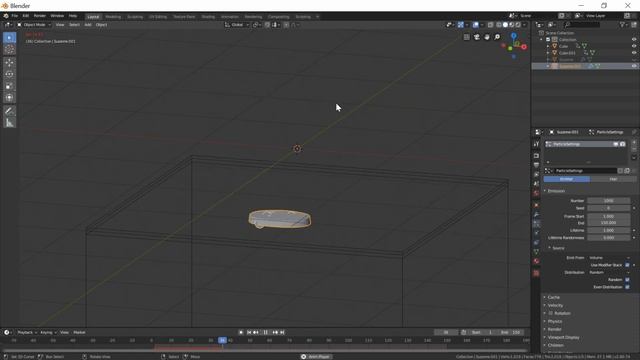
Task: Open the viewport Add menu
Action: coord(88,25)
